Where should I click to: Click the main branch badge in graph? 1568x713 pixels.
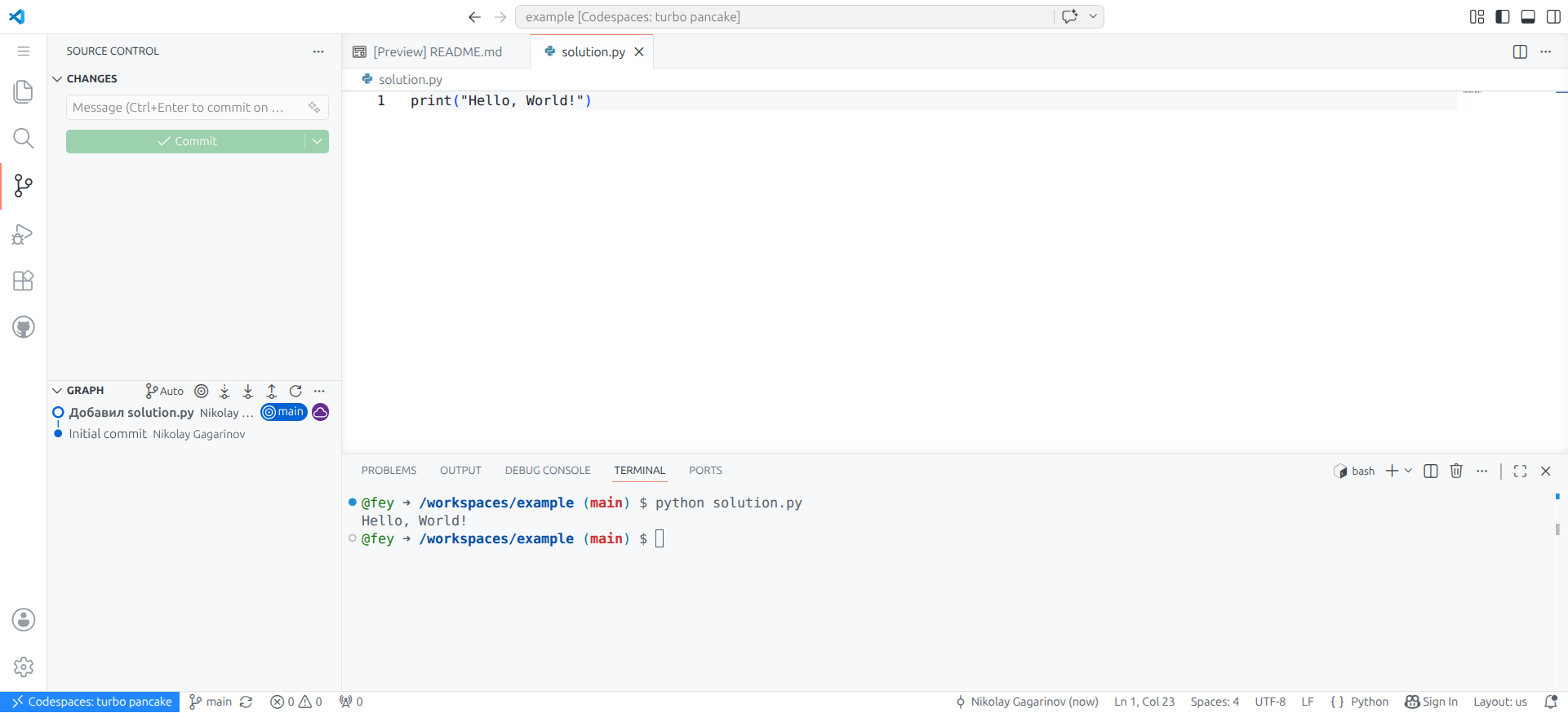(283, 412)
